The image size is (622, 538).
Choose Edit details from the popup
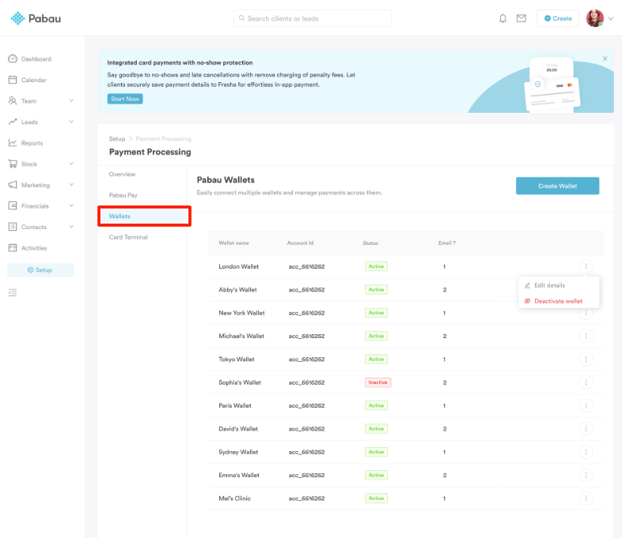coord(549,285)
